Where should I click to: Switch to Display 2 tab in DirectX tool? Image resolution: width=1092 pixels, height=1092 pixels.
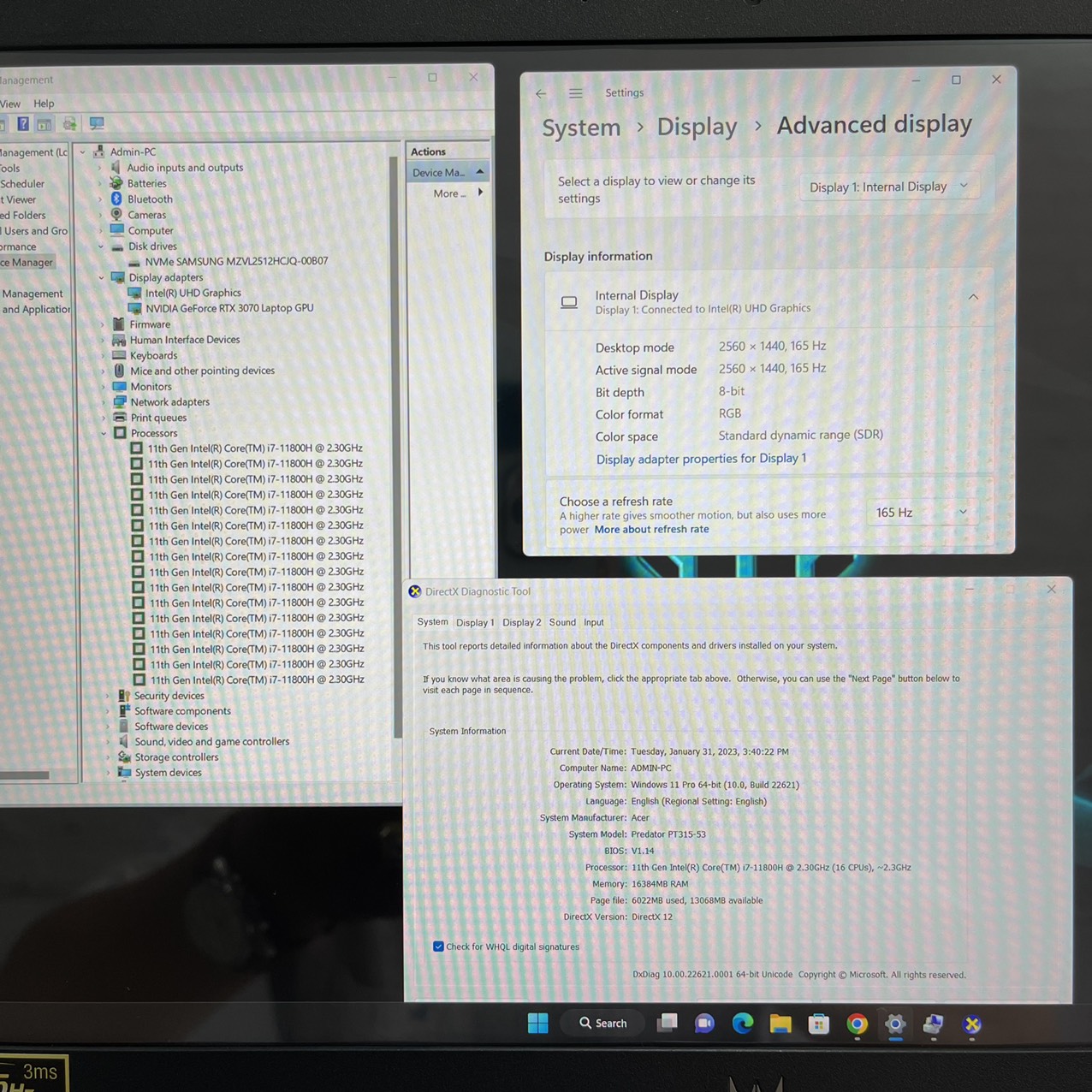point(522,622)
